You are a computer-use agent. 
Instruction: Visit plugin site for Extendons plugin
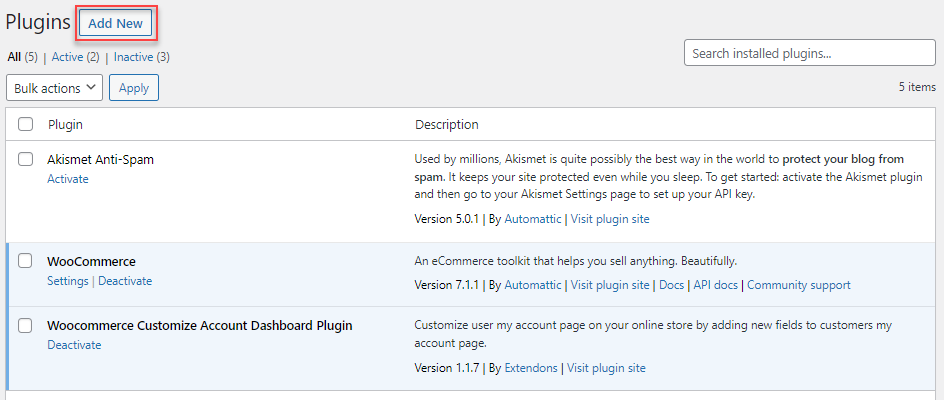tap(606, 367)
